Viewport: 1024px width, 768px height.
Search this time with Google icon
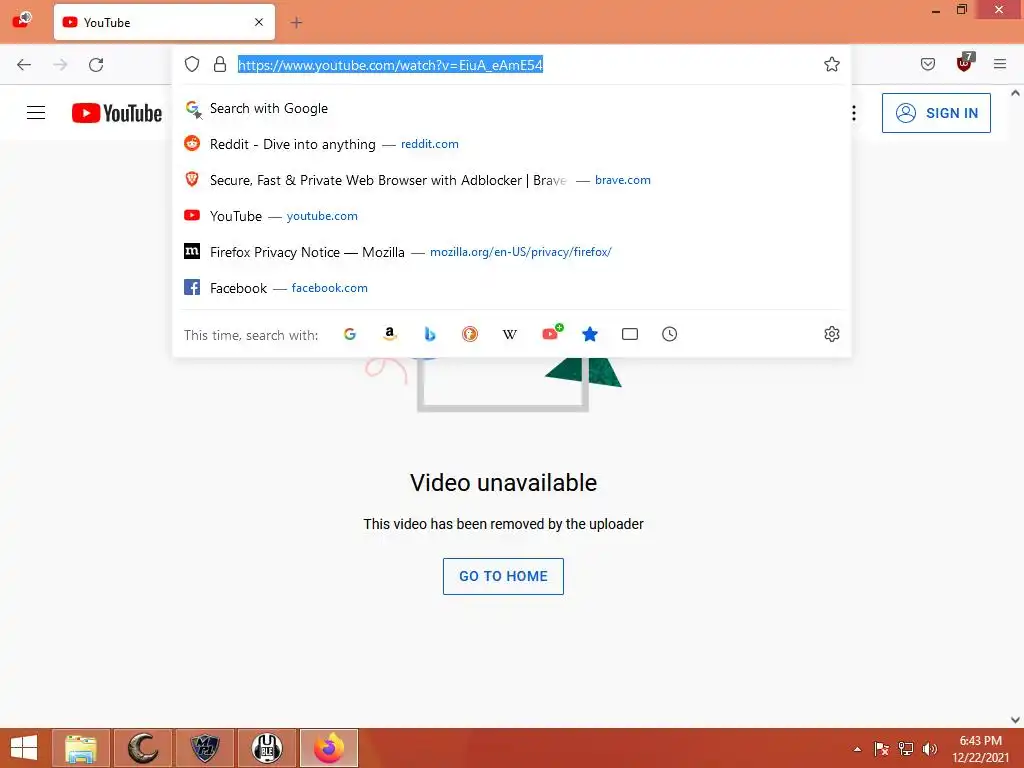click(350, 334)
